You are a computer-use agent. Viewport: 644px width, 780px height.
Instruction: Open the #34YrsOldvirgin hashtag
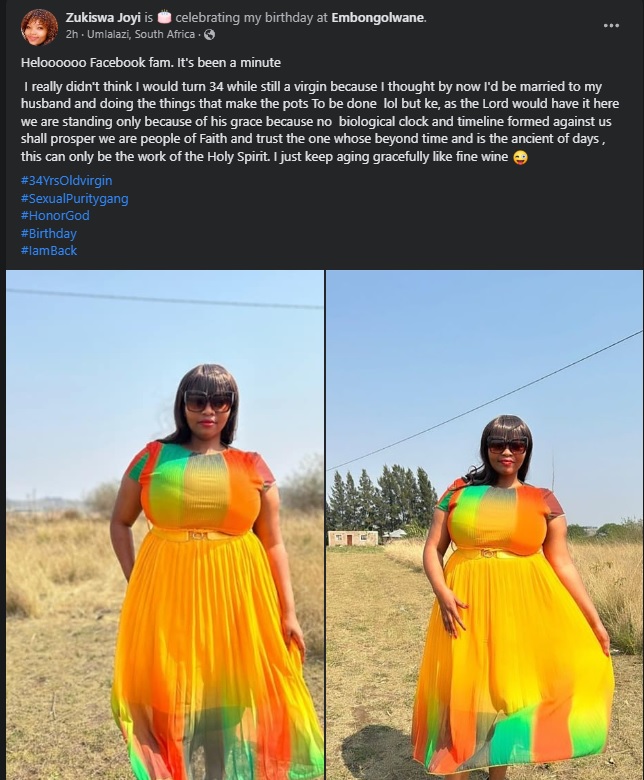67,181
